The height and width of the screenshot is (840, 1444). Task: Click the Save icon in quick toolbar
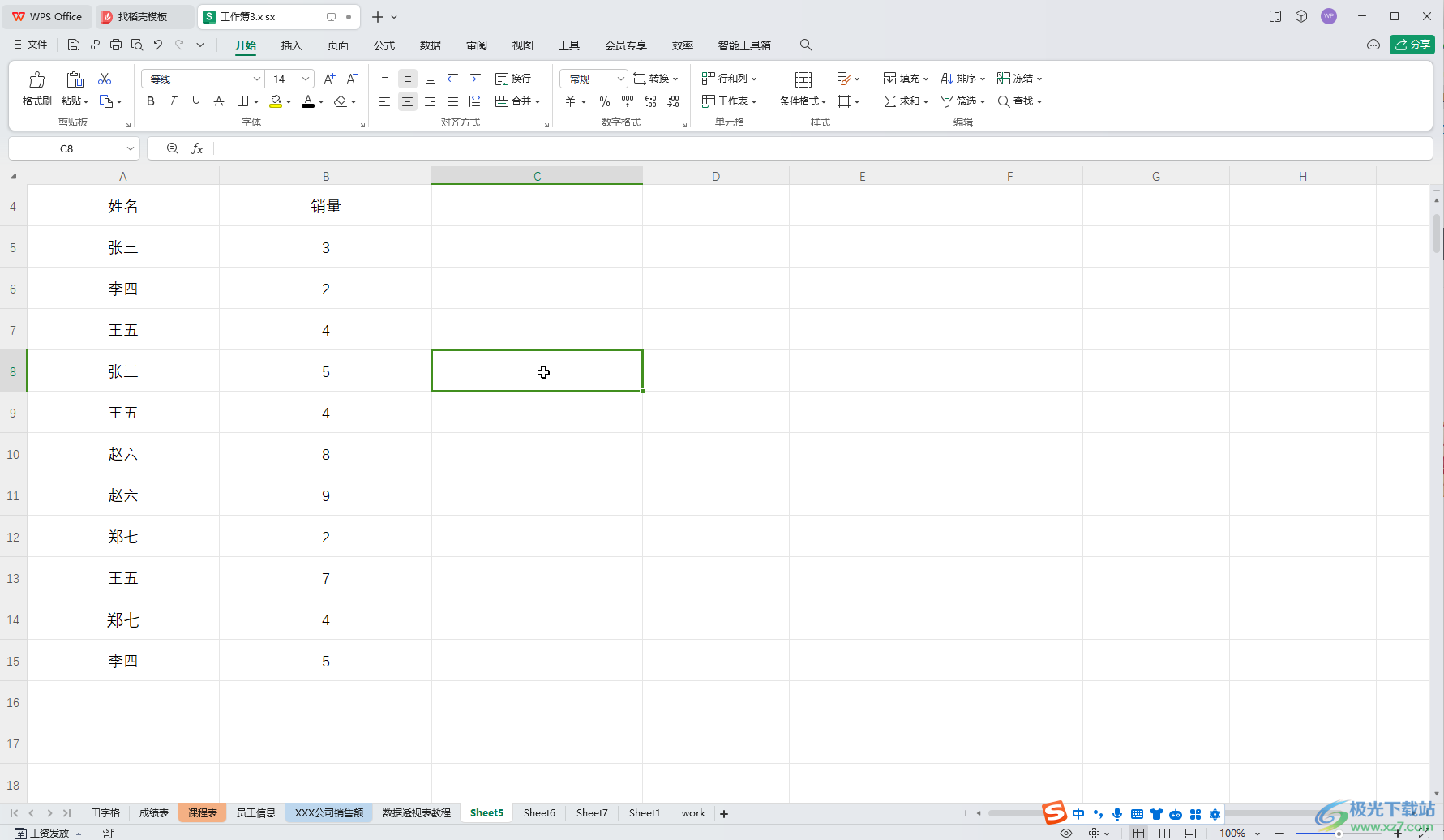74,45
